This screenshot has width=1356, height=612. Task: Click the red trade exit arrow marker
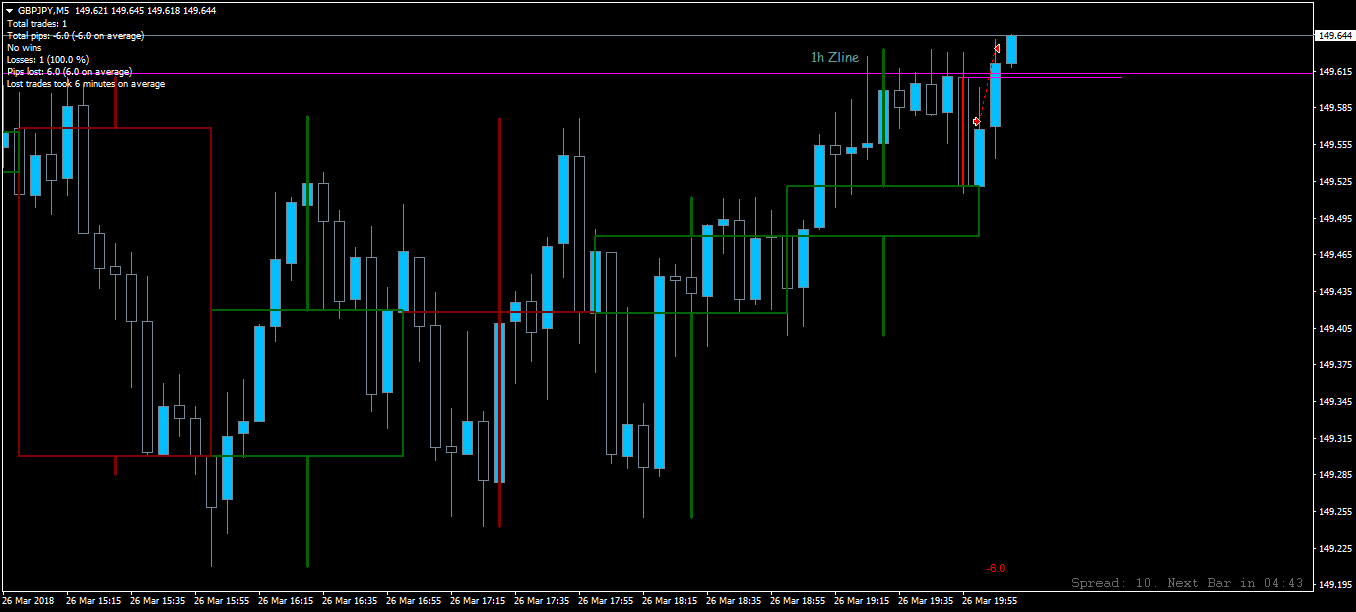[x=997, y=48]
